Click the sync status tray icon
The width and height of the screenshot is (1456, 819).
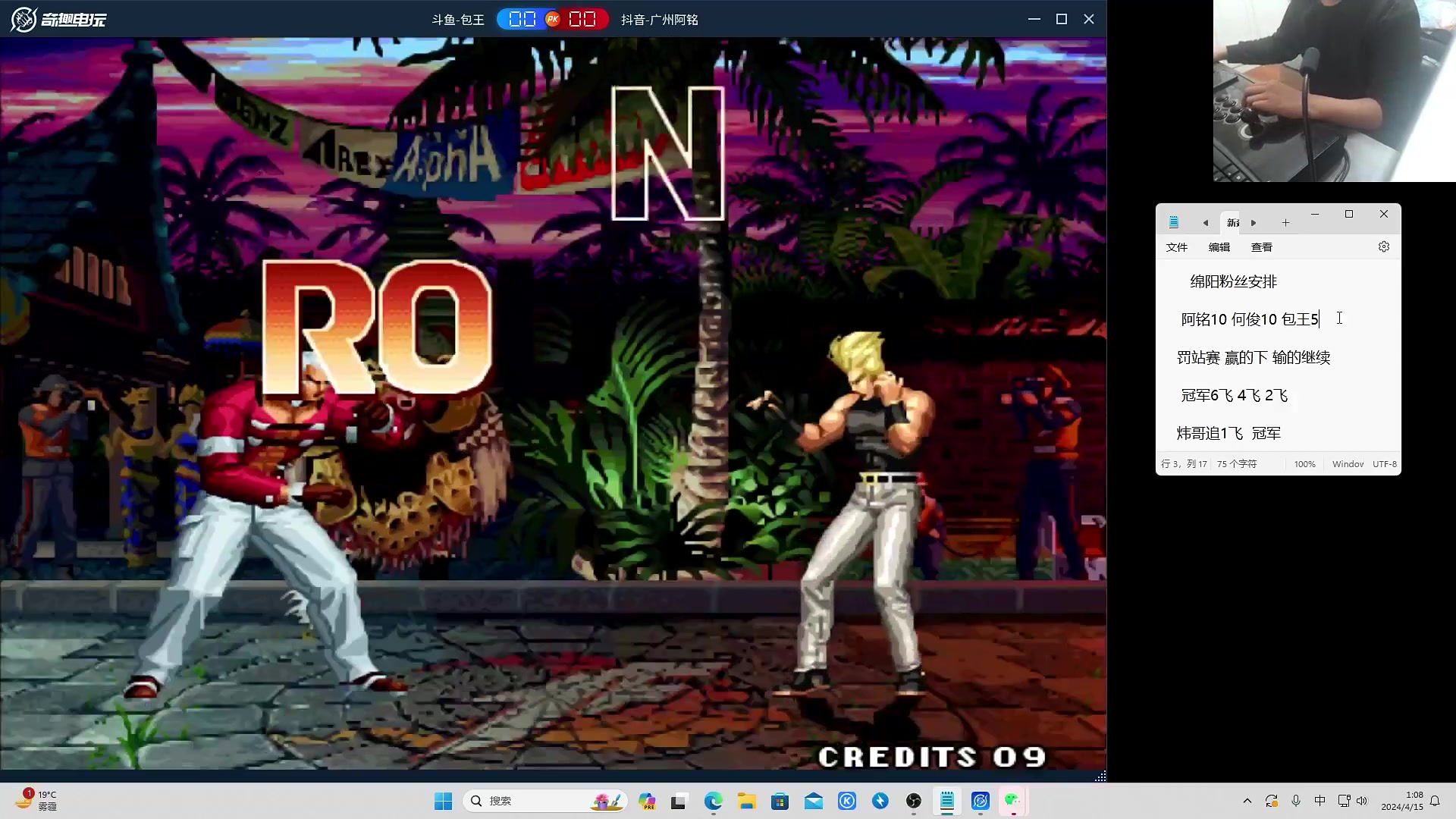[x=1272, y=801]
